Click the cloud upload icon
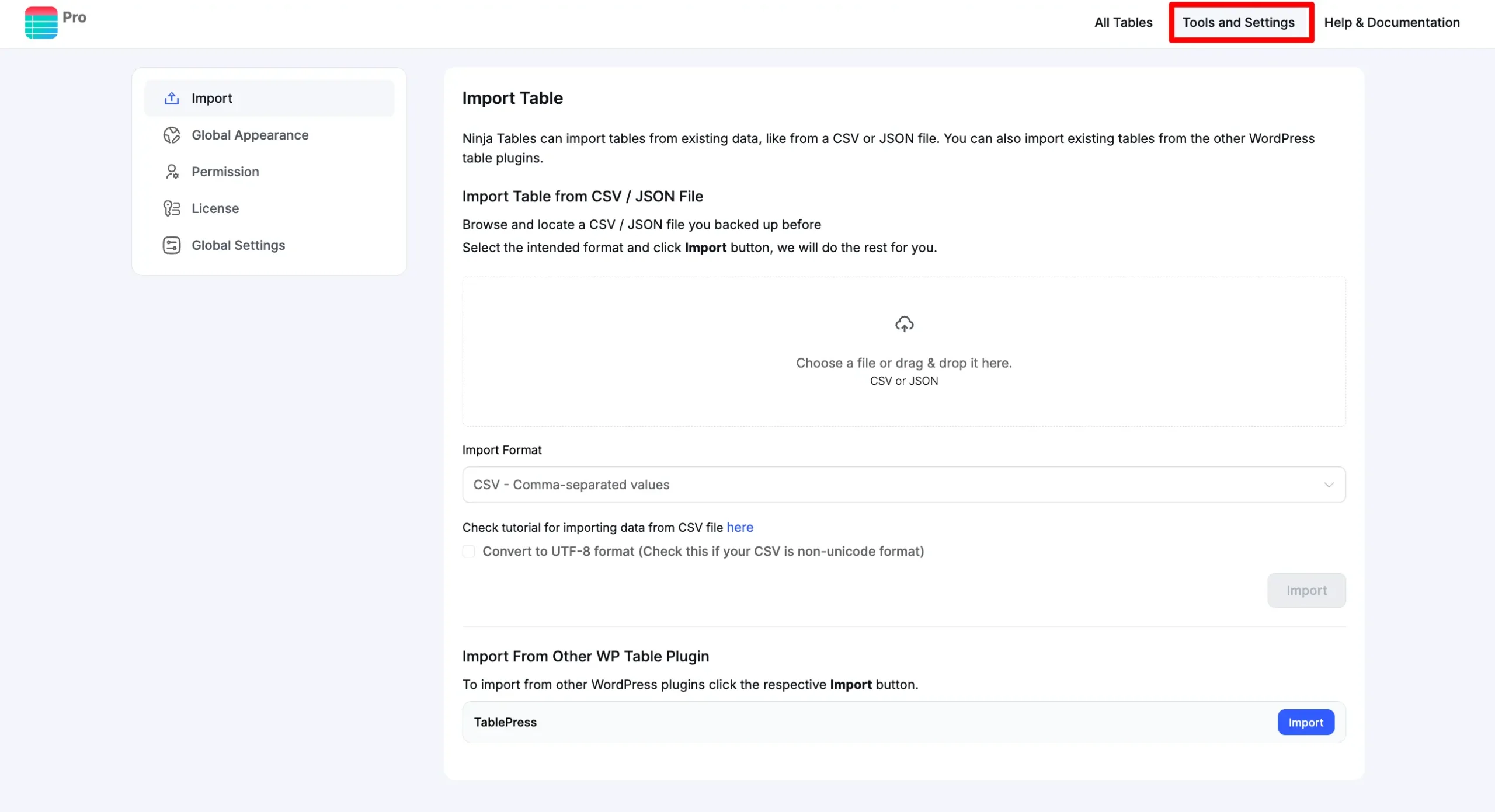Viewport: 1495px width, 812px height. tap(904, 324)
